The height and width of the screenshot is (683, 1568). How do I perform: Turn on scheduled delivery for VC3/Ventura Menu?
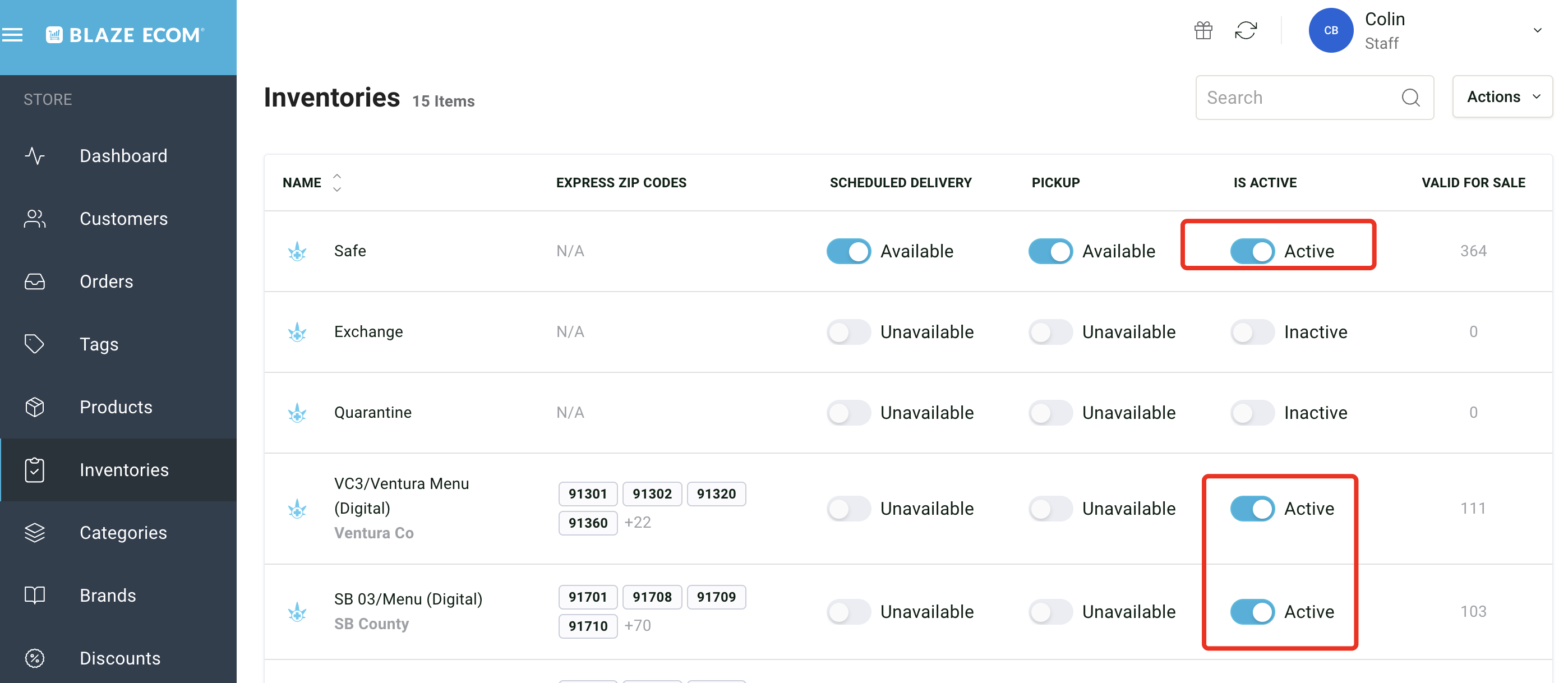pos(848,509)
